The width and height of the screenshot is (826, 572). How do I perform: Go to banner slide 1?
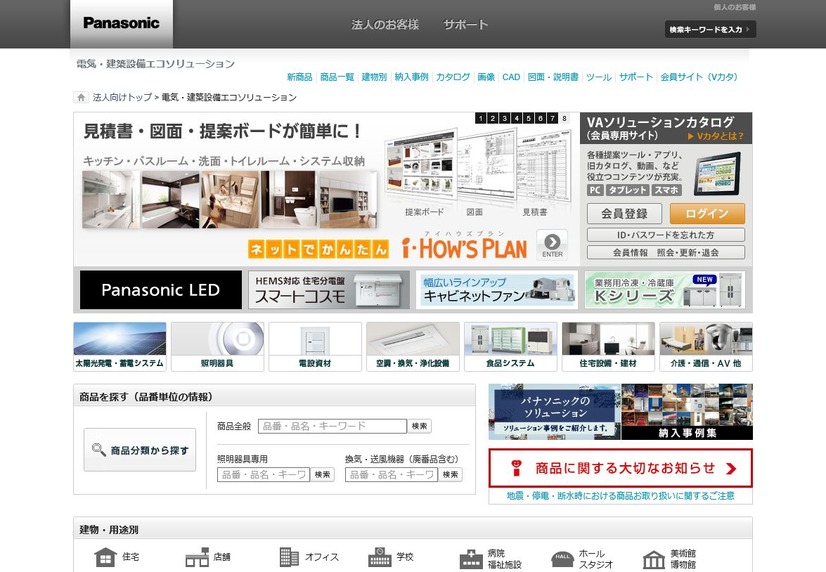tap(480, 119)
